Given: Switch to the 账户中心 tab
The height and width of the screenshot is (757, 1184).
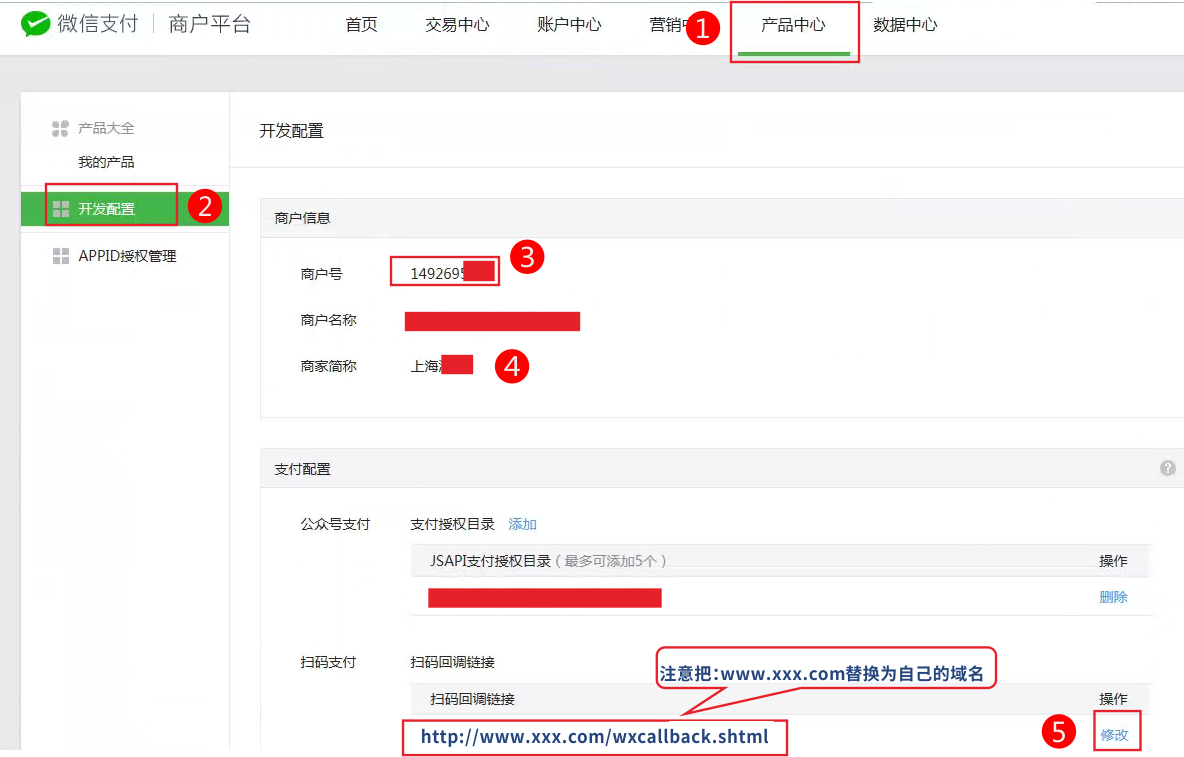Looking at the screenshot, I should 569,25.
